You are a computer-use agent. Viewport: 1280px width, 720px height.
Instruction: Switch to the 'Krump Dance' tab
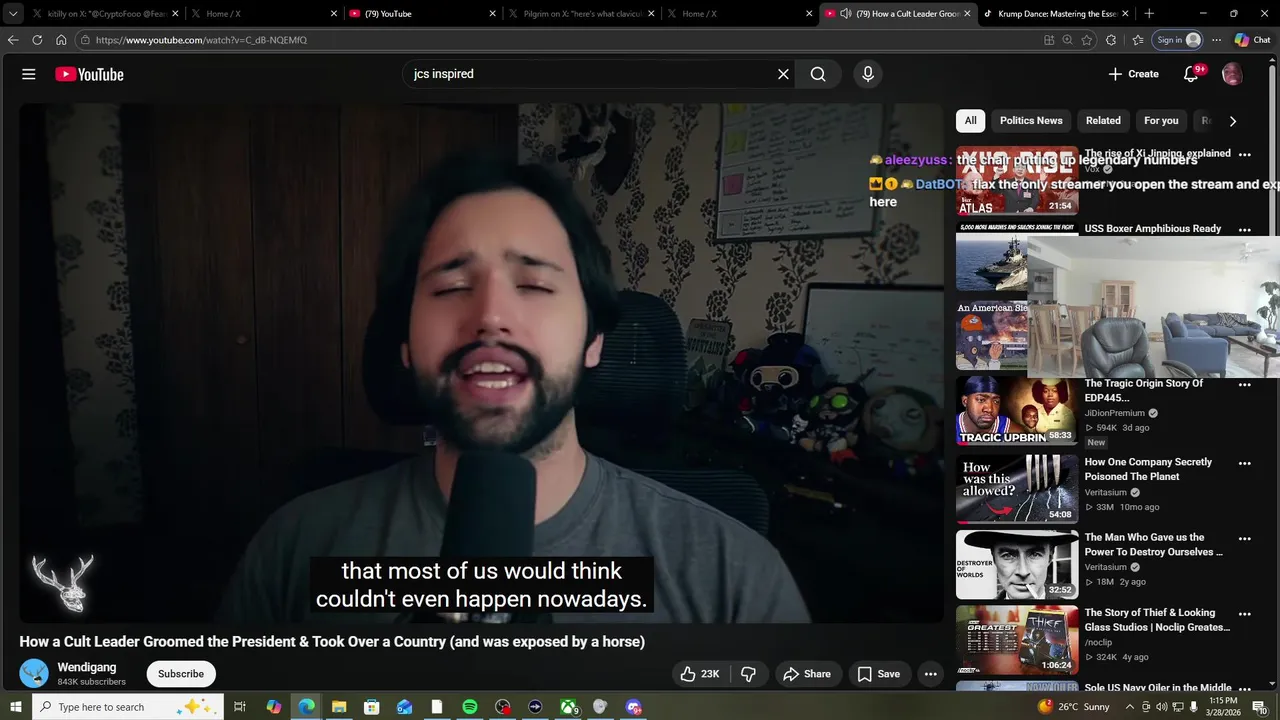point(1055,14)
